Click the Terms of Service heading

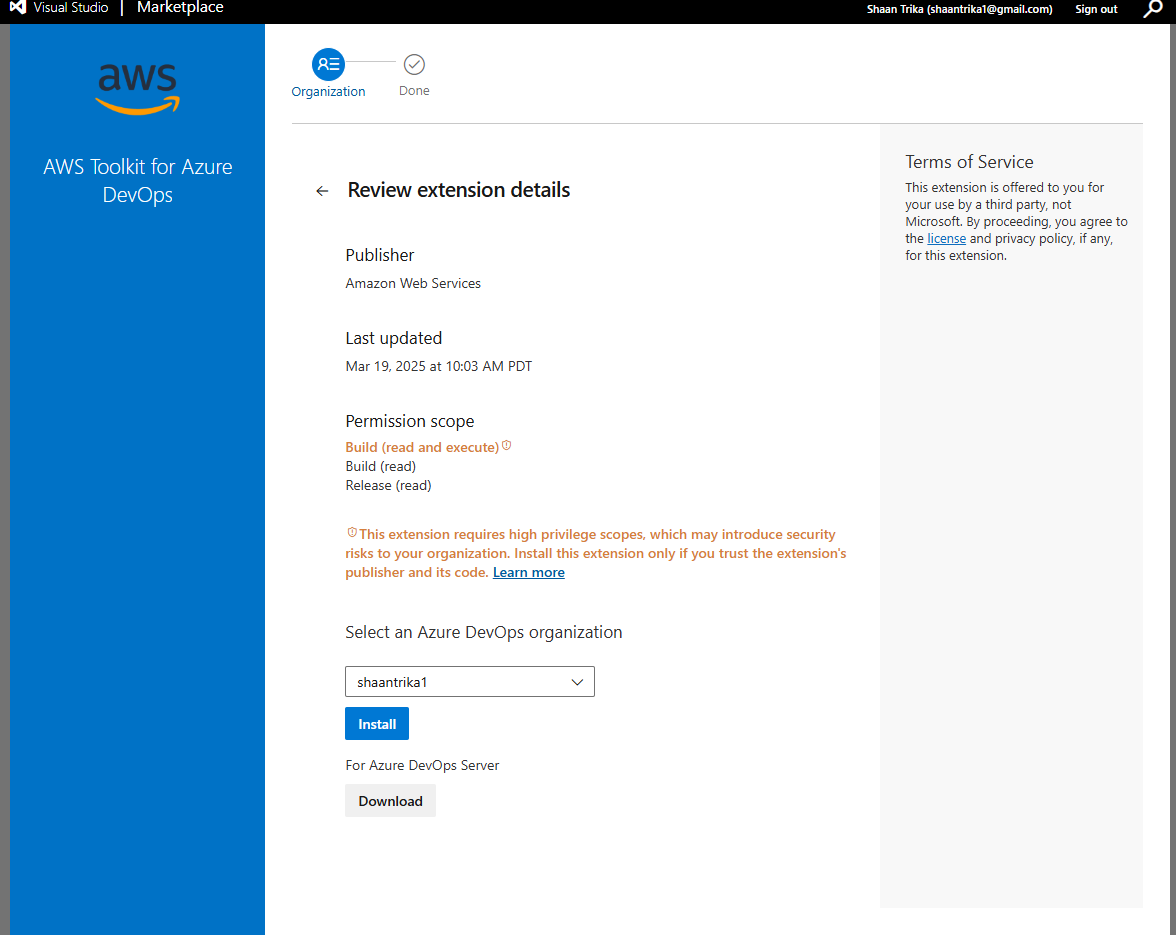[969, 162]
